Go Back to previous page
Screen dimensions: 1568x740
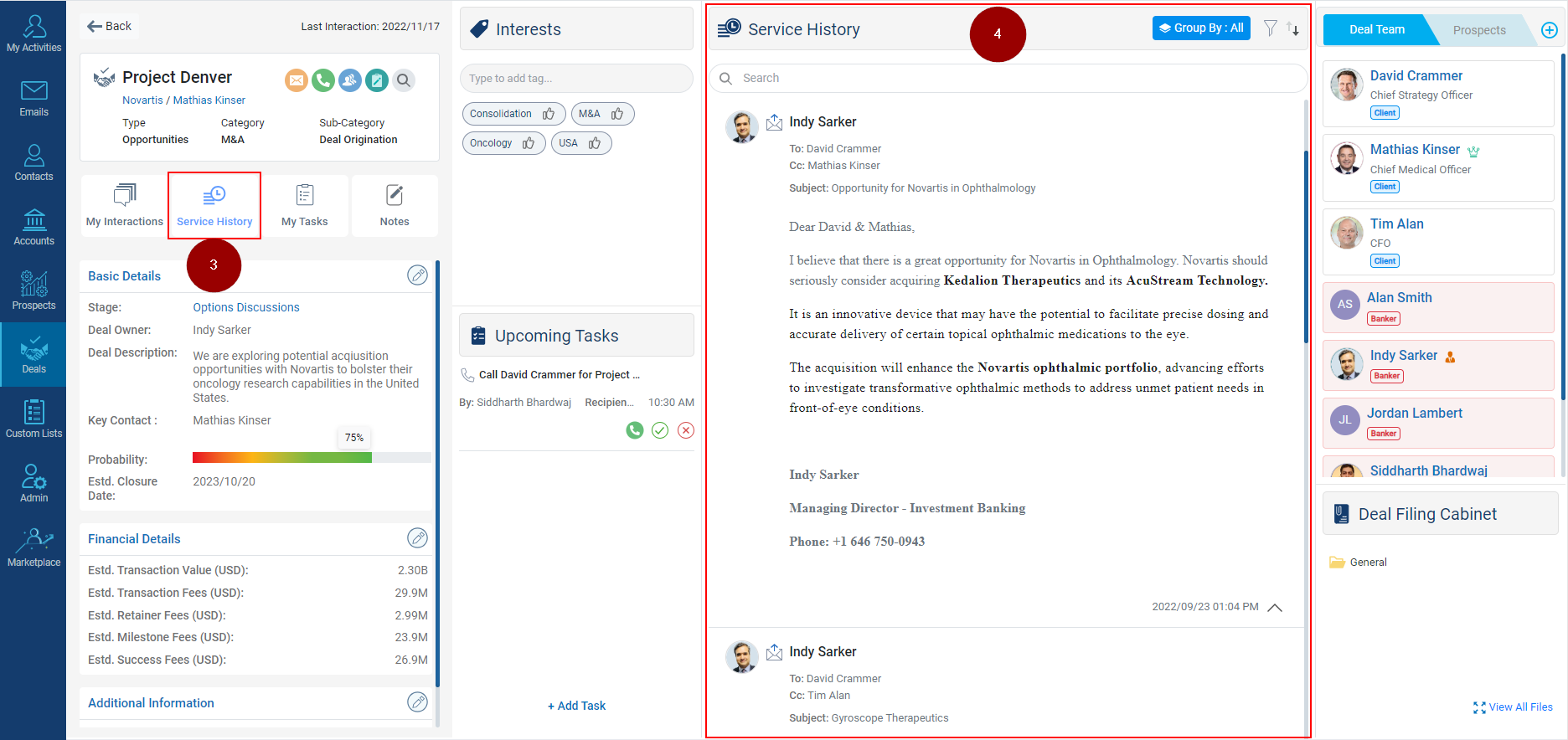(110, 26)
